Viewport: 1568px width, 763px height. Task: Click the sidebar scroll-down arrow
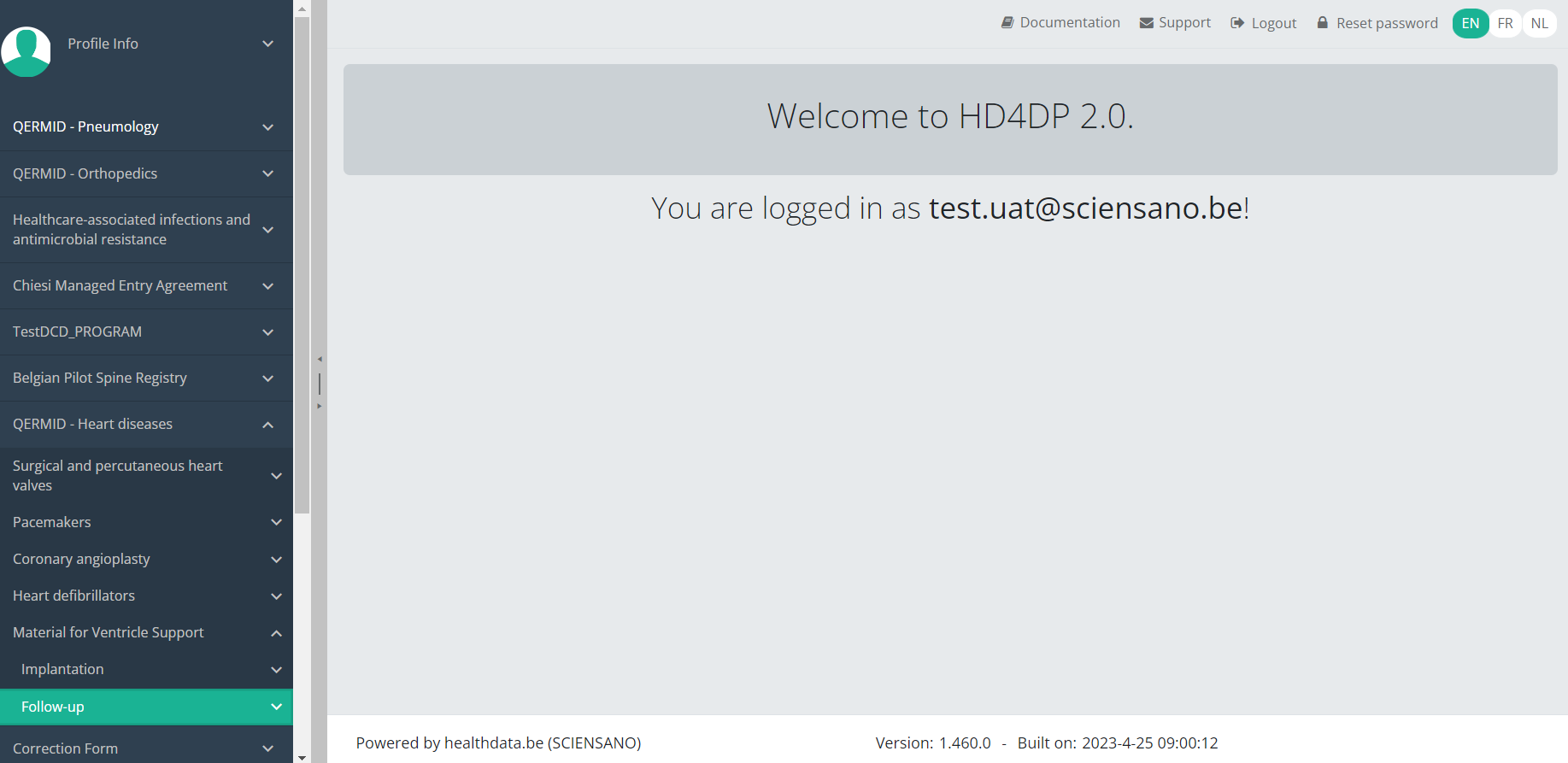point(302,757)
